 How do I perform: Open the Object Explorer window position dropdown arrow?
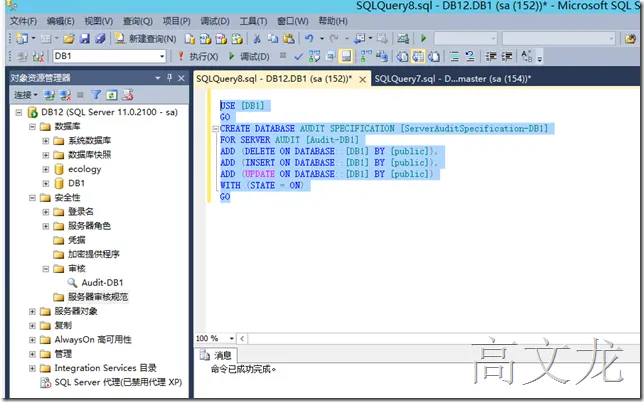click(x=158, y=78)
